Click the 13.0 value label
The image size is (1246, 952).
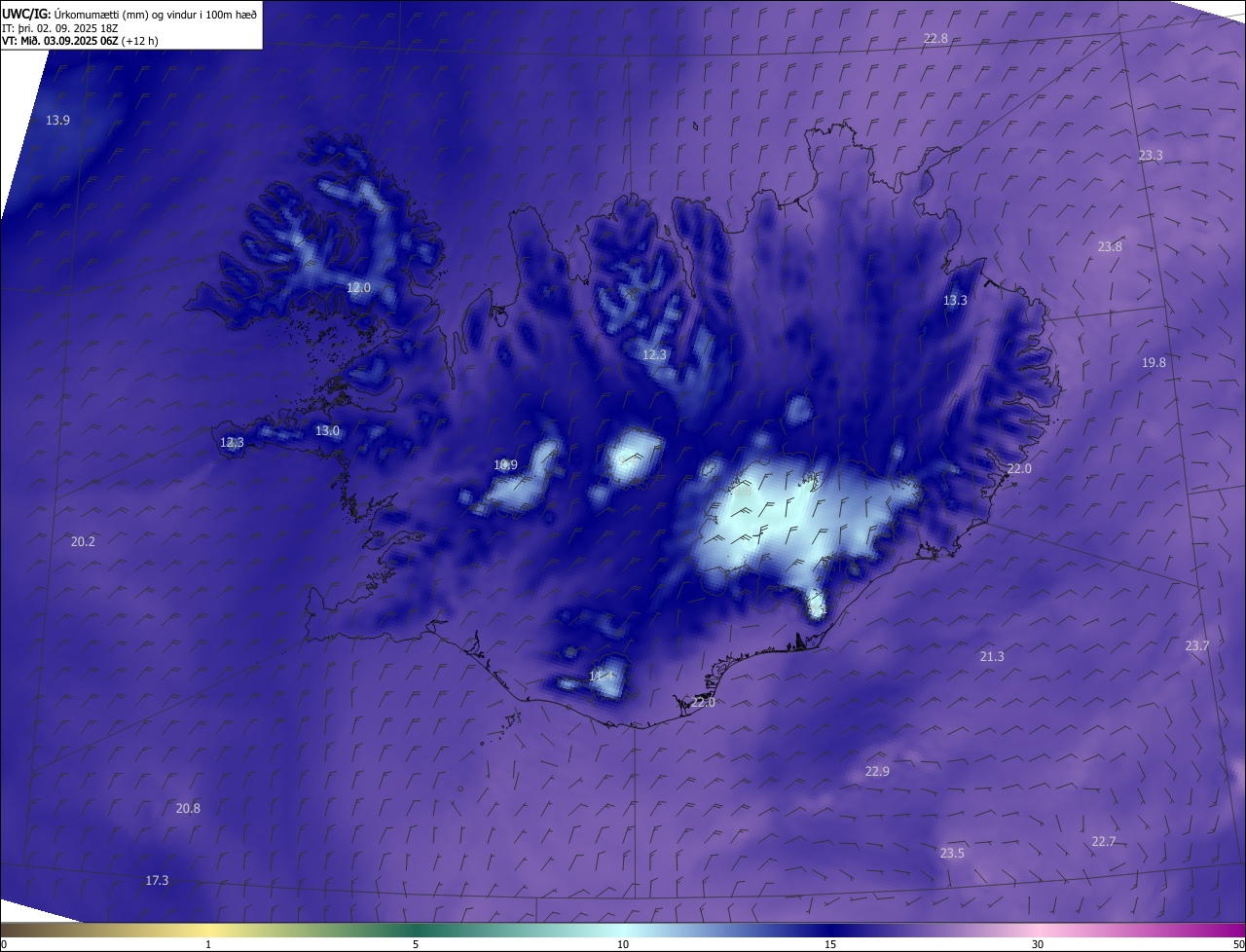point(327,430)
